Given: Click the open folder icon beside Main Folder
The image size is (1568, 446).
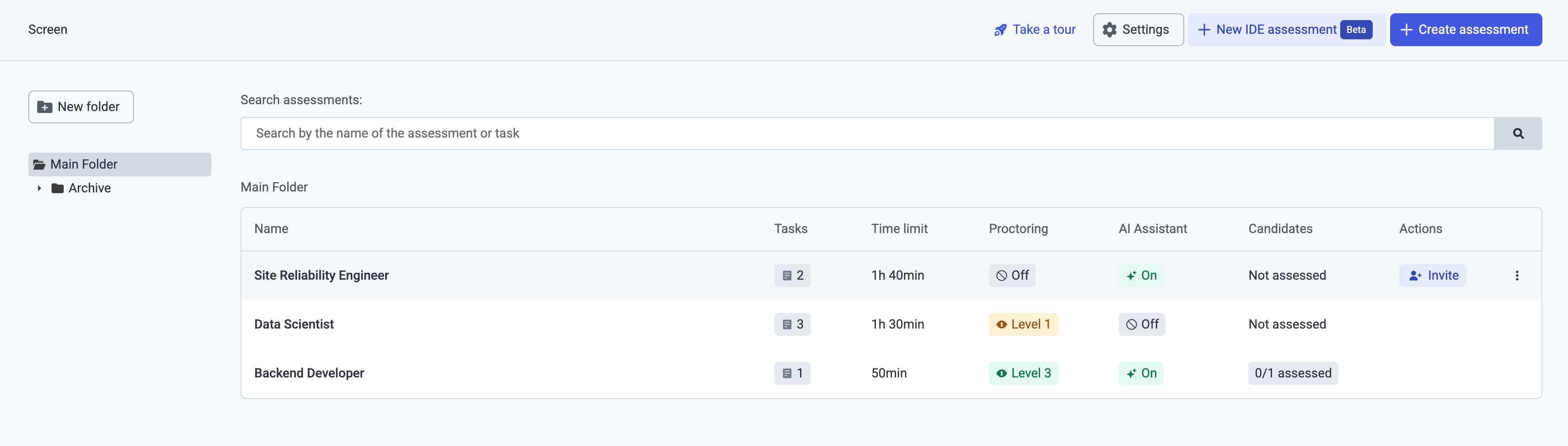Looking at the screenshot, I should pos(39,164).
